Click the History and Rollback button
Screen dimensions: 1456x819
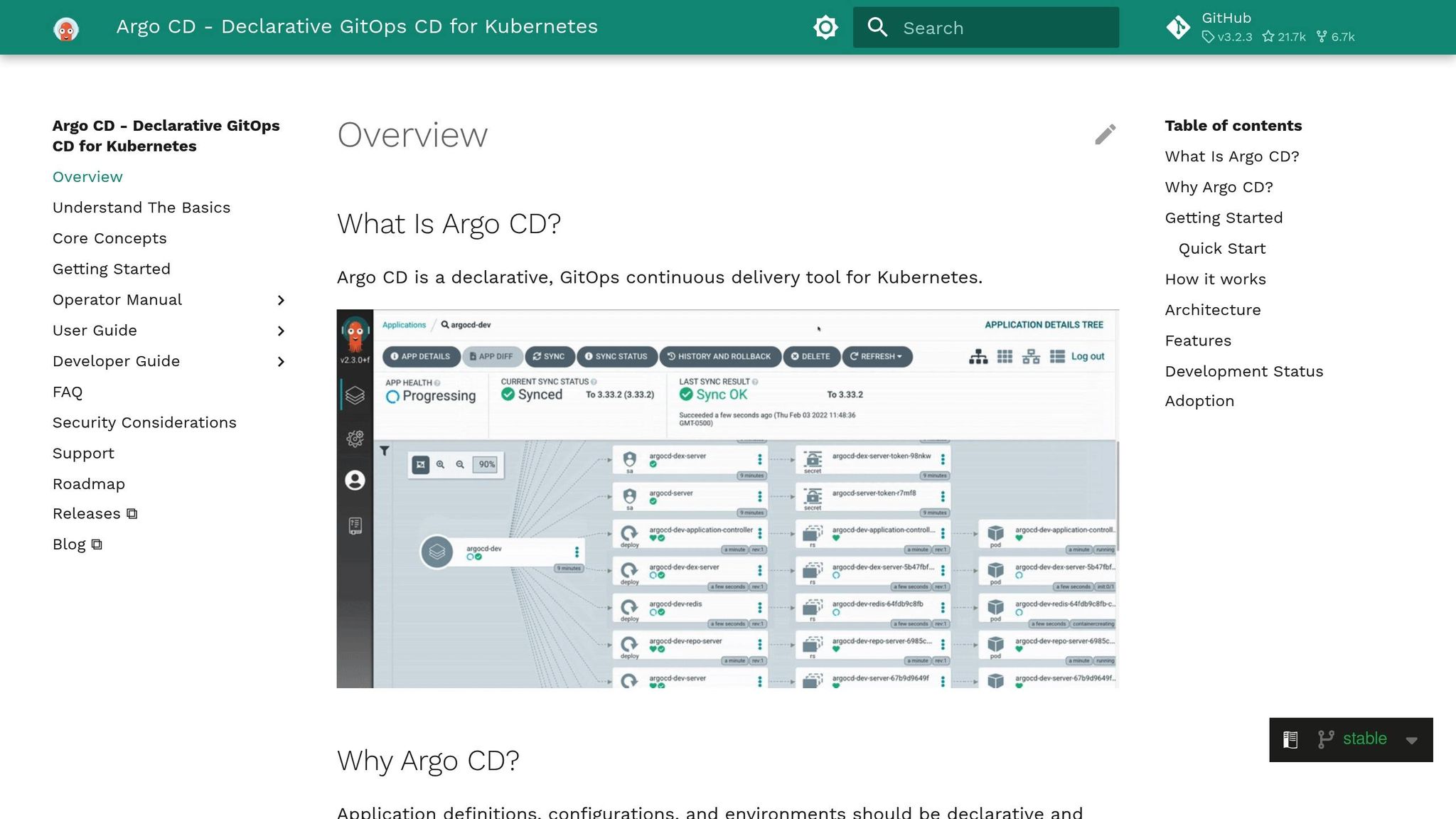[x=719, y=356]
